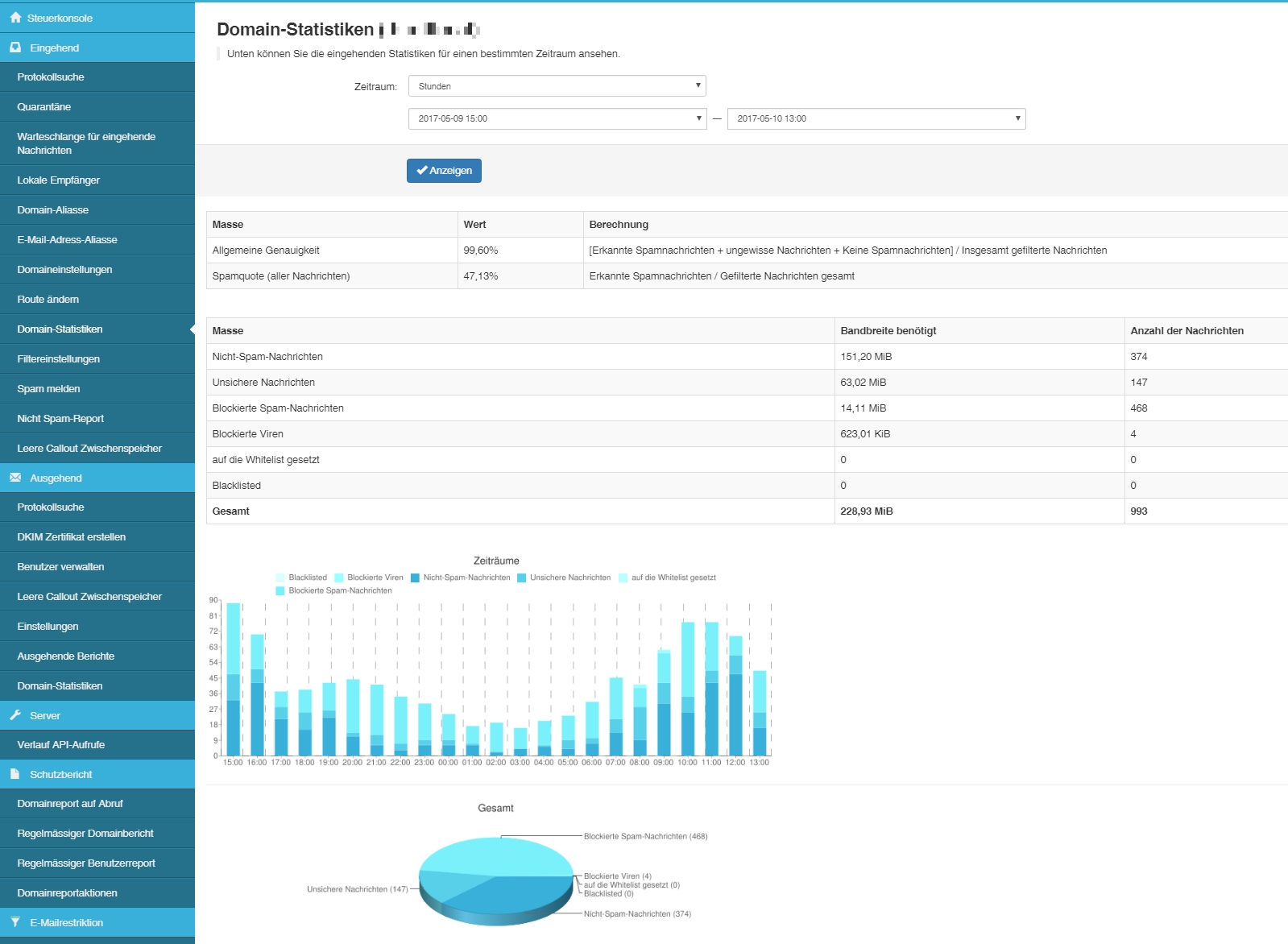Click Unsichere Nachrichten legend color swatch
Image resolution: width=1288 pixels, height=944 pixels.
point(522,578)
